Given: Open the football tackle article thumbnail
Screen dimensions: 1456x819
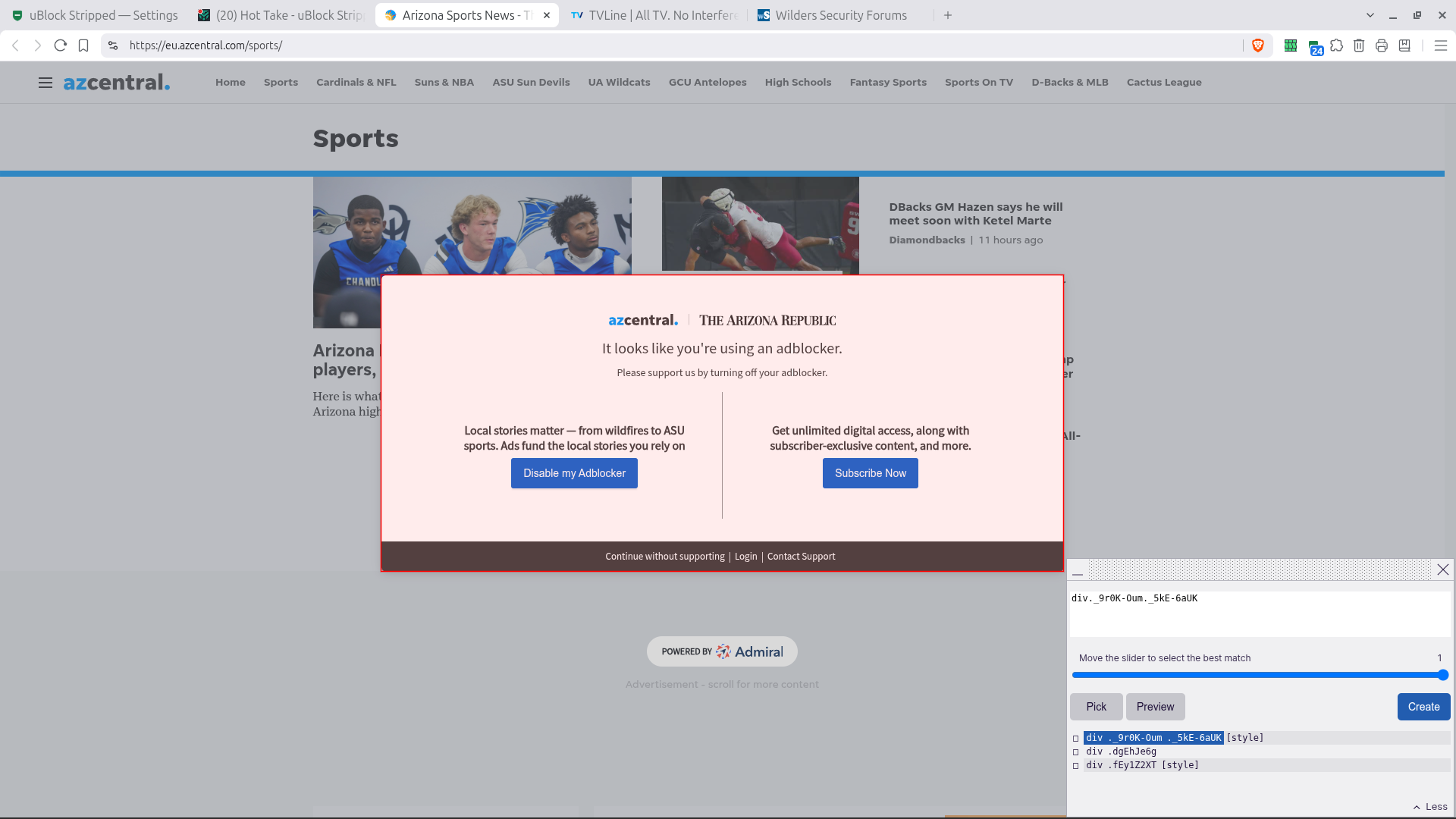Looking at the screenshot, I should point(761,224).
